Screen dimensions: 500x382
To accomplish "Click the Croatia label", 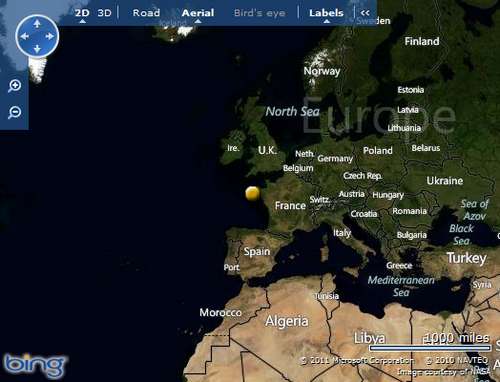I will [364, 214].
